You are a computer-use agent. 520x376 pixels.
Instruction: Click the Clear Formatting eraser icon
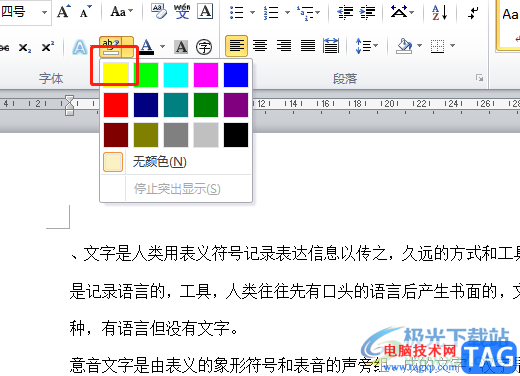pos(159,12)
